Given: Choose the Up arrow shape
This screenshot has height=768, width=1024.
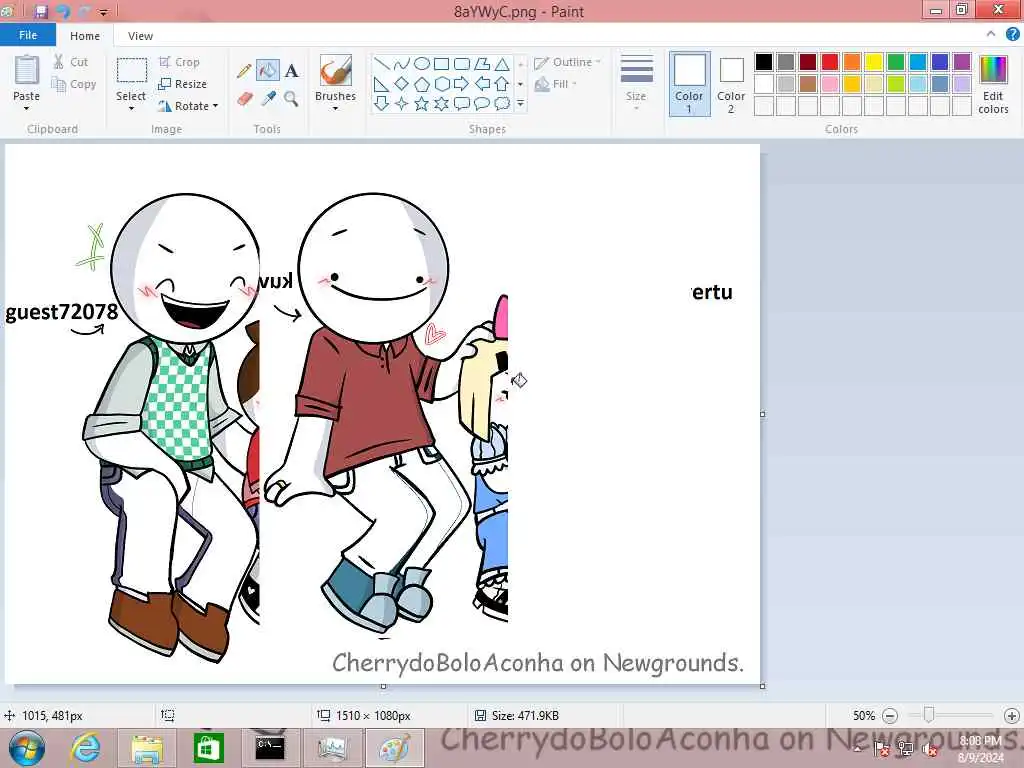Looking at the screenshot, I should [502, 84].
